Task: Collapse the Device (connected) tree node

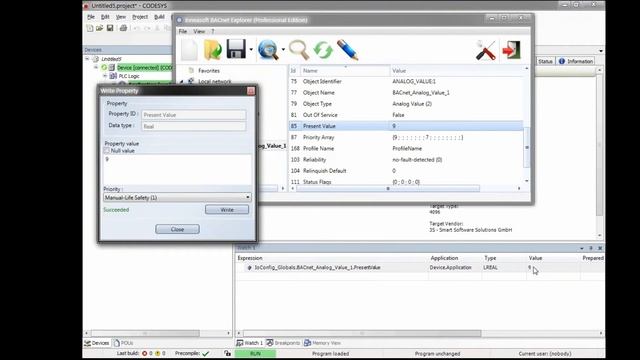Action: pos(96,67)
